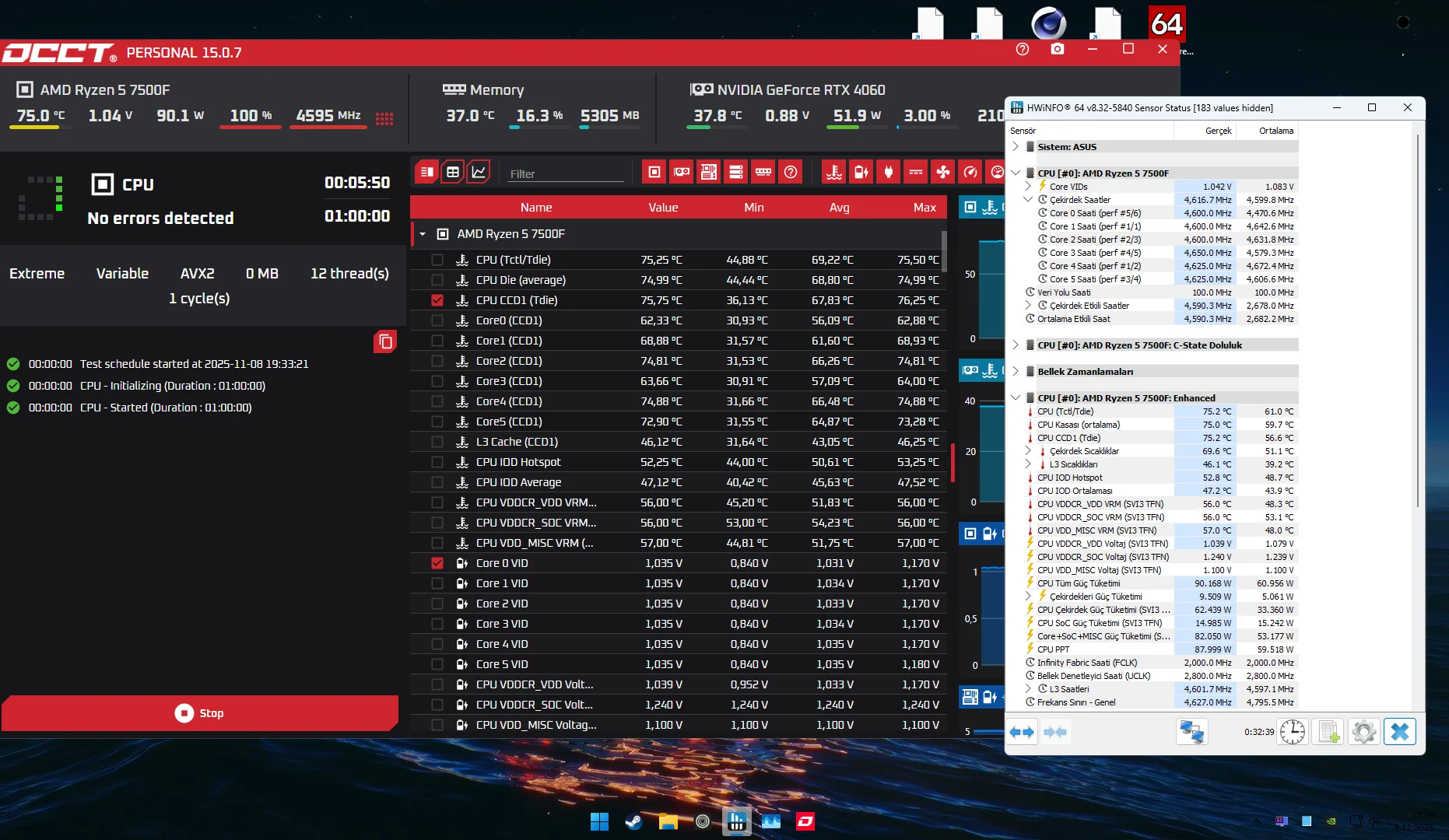The height and width of the screenshot is (840, 1449).
Task: Open Windows Start menu
Action: tap(600, 821)
